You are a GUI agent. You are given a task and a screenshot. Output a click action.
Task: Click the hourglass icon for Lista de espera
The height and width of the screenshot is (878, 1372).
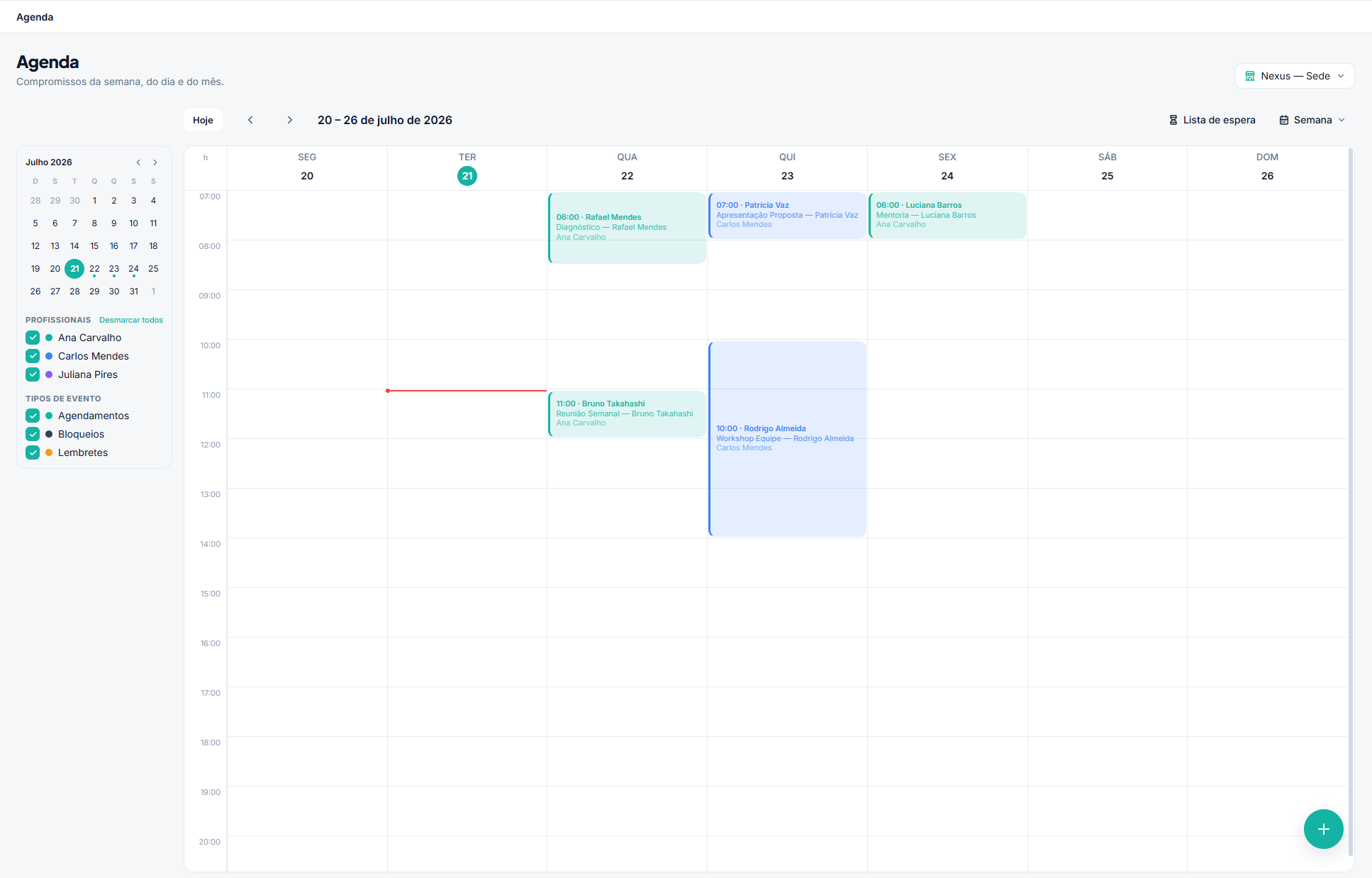pyautogui.click(x=1173, y=120)
